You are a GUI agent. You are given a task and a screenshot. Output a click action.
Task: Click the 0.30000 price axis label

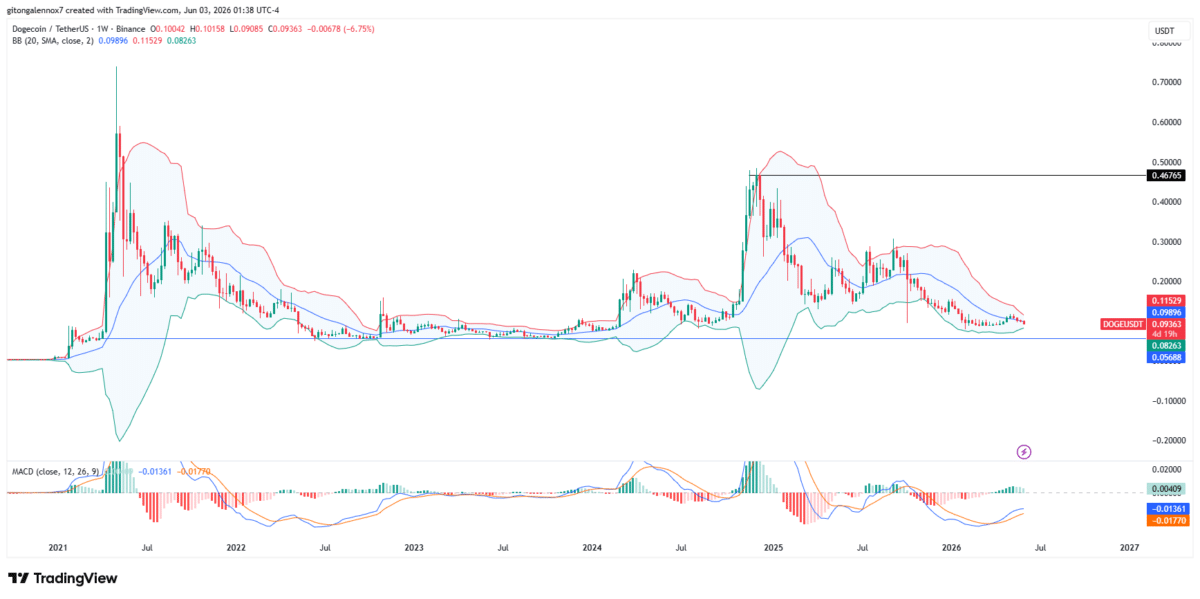[x=1166, y=242]
